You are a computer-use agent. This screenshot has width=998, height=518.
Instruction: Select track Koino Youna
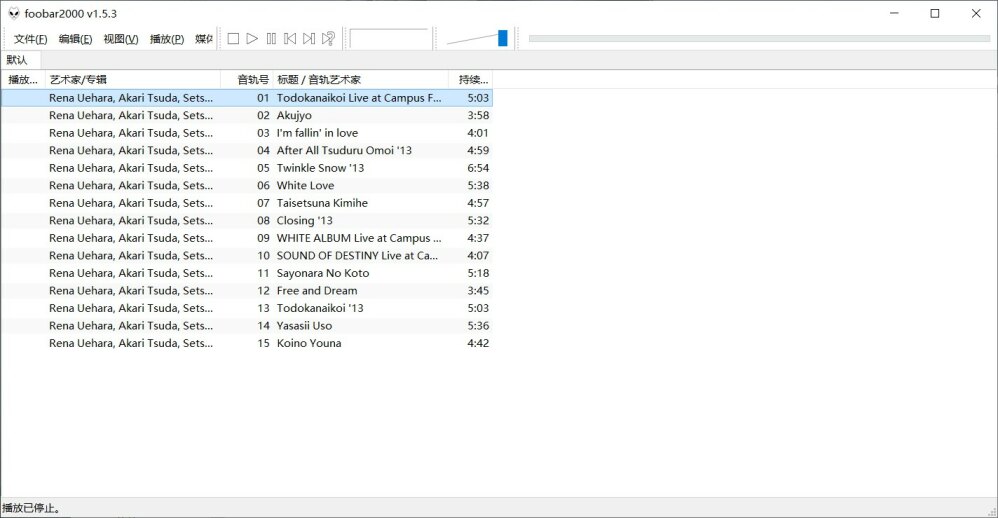coord(246,343)
